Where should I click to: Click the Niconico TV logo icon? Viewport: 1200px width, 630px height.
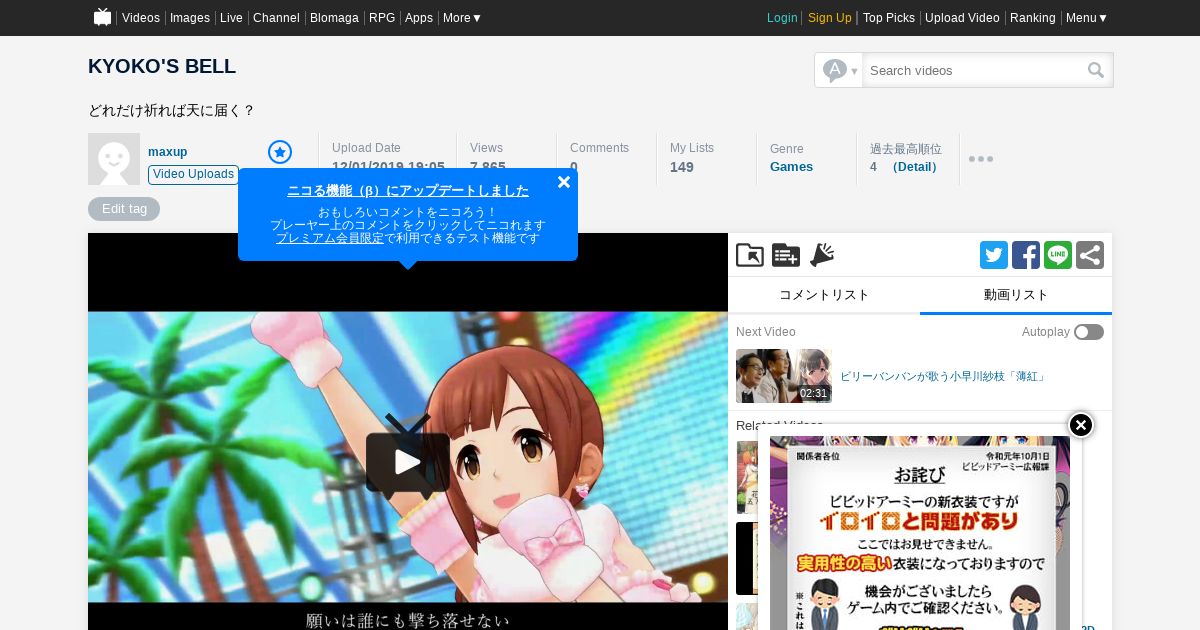pyautogui.click(x=102, y=17)
